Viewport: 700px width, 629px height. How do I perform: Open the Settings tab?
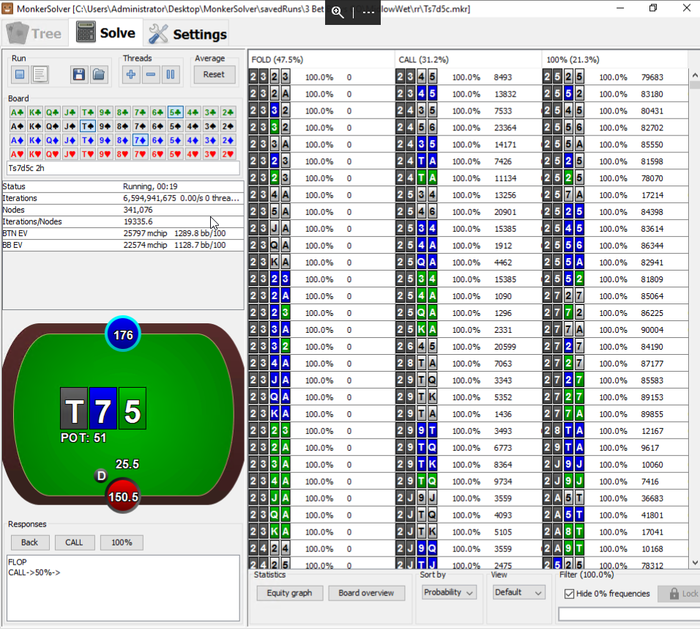click(188, 33)
